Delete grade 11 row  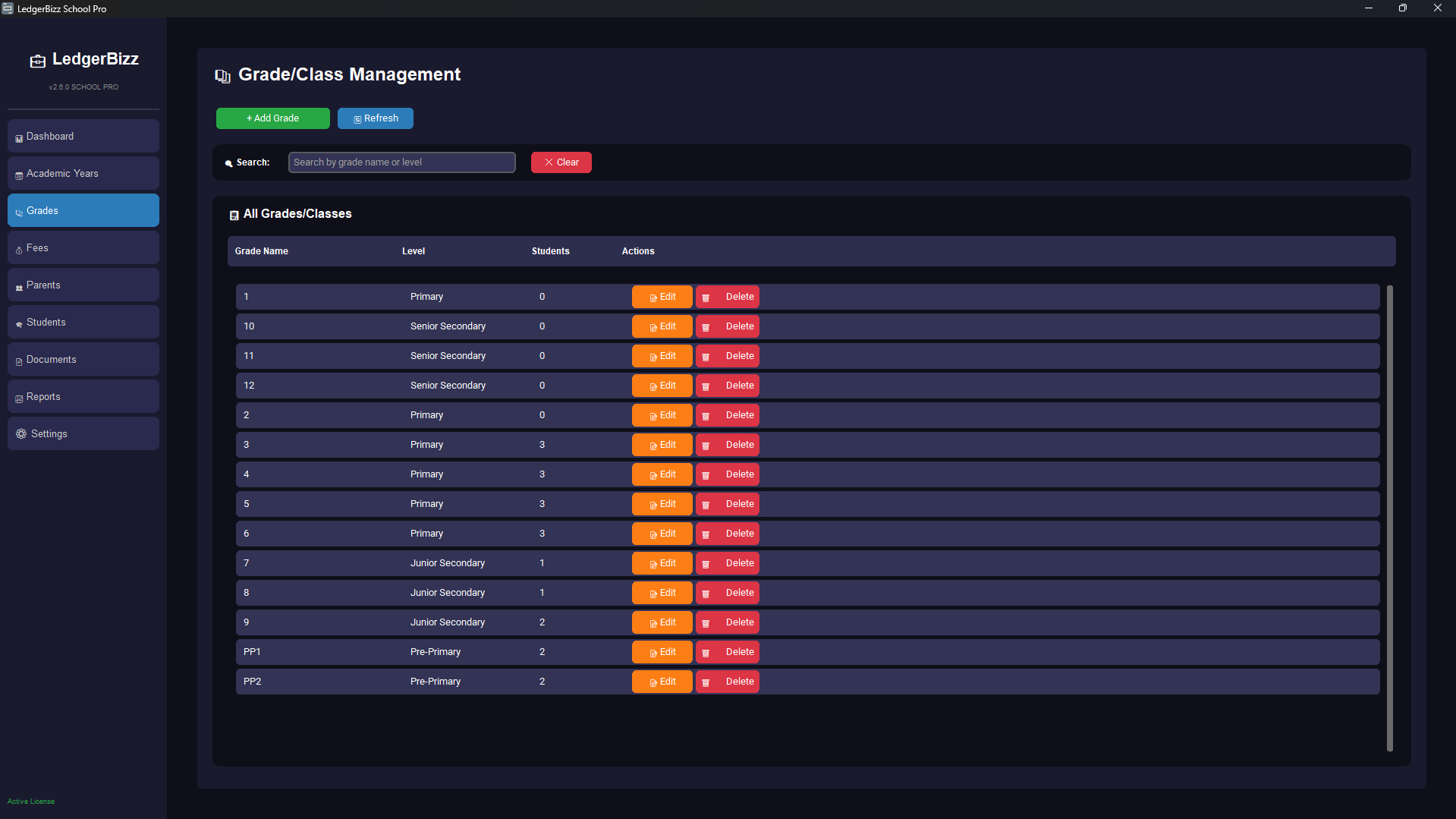click(728, 356)
